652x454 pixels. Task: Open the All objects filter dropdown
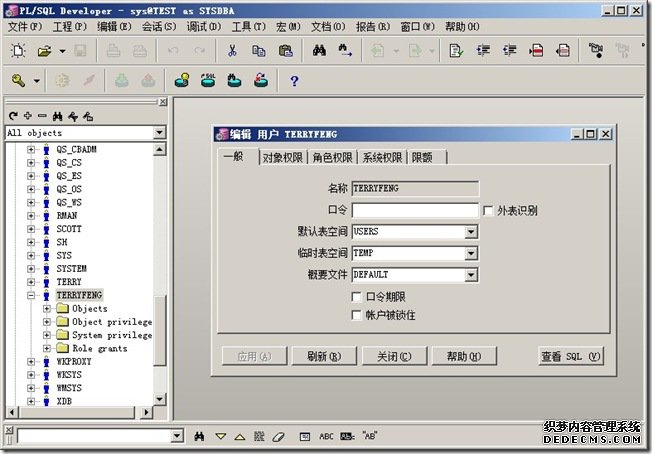coord(159,133)
